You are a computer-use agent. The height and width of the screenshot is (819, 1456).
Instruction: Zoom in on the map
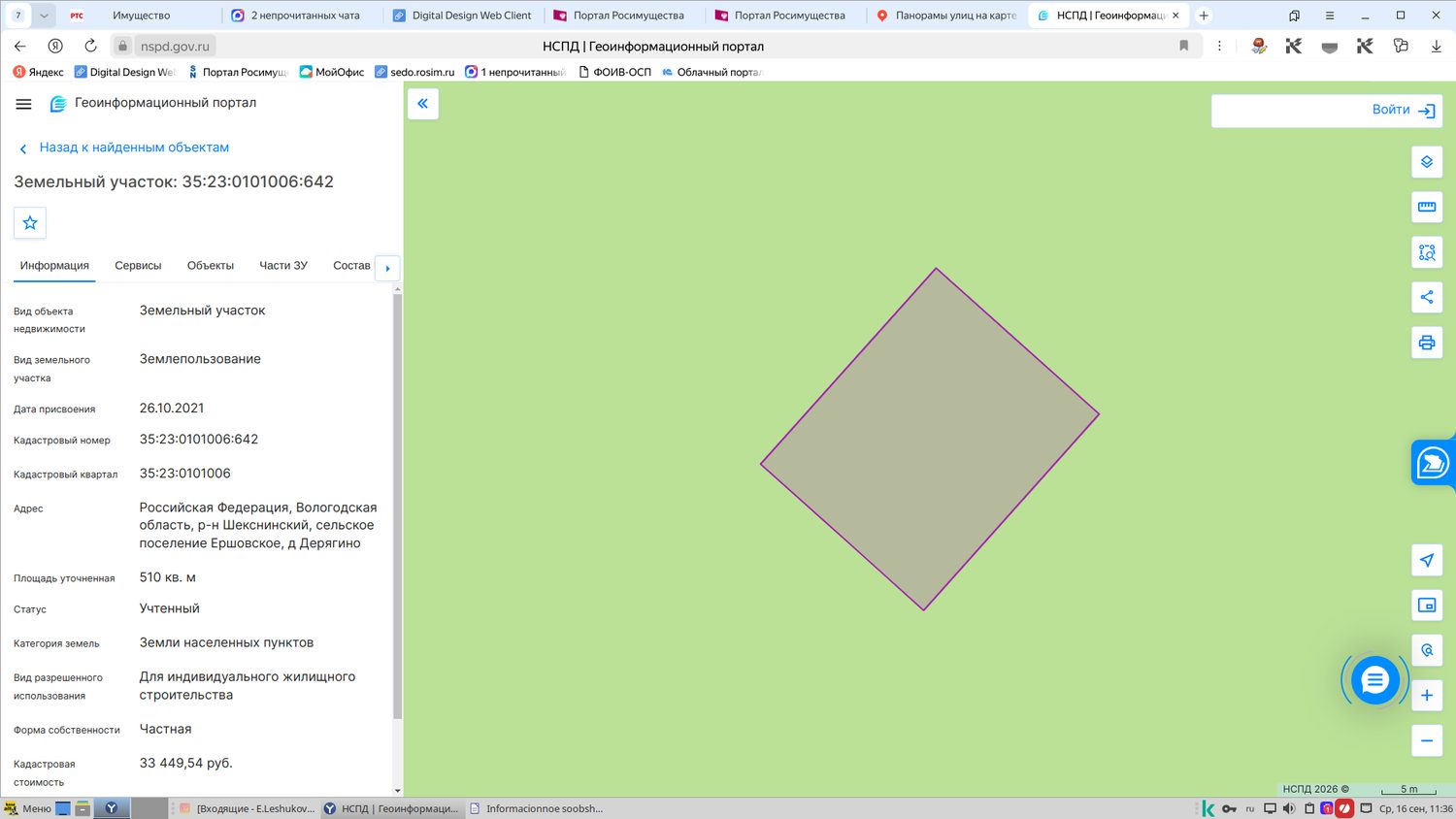pos(1427,695)
